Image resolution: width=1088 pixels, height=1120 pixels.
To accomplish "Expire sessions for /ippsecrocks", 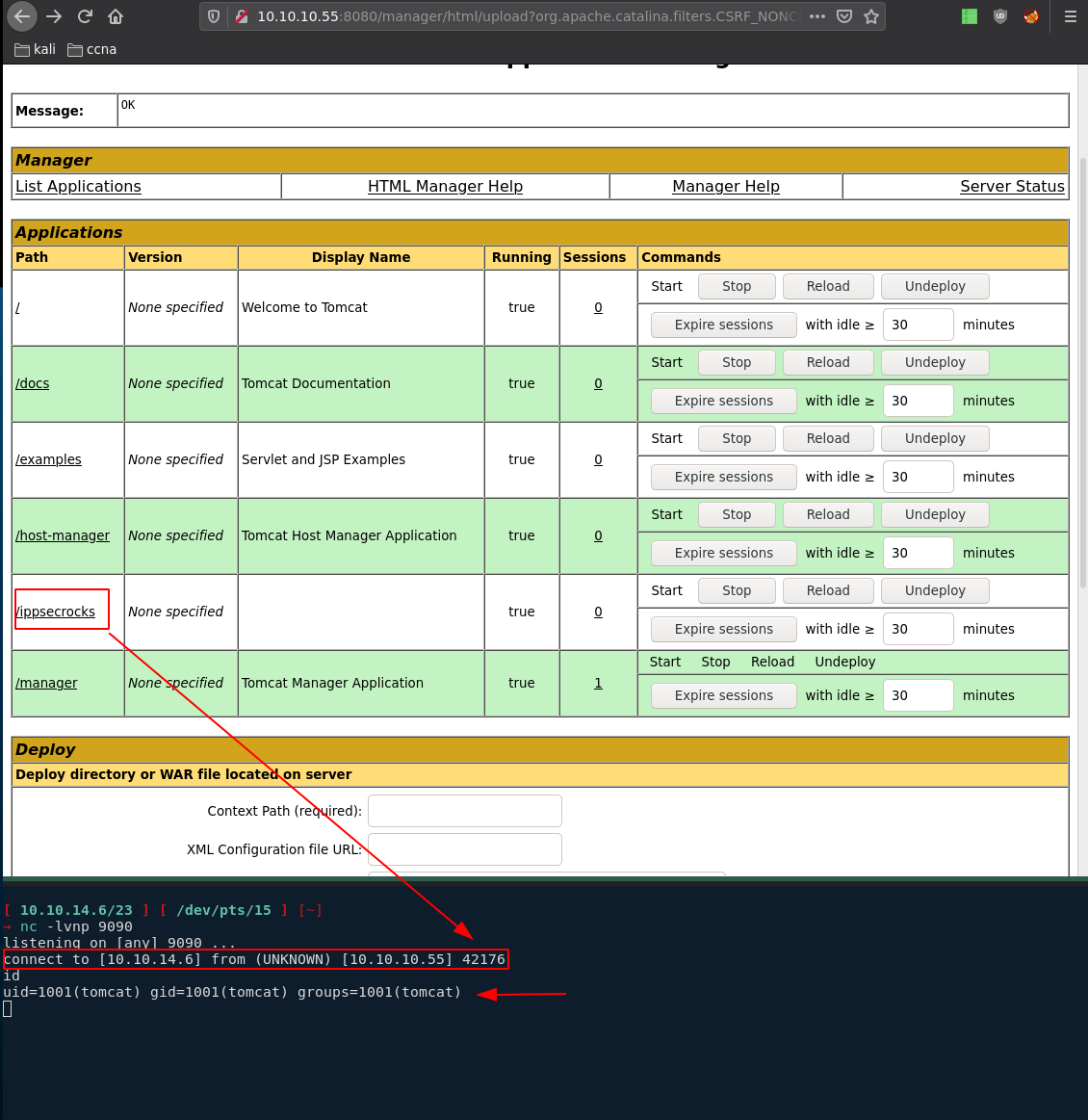I will click(724, 629).
